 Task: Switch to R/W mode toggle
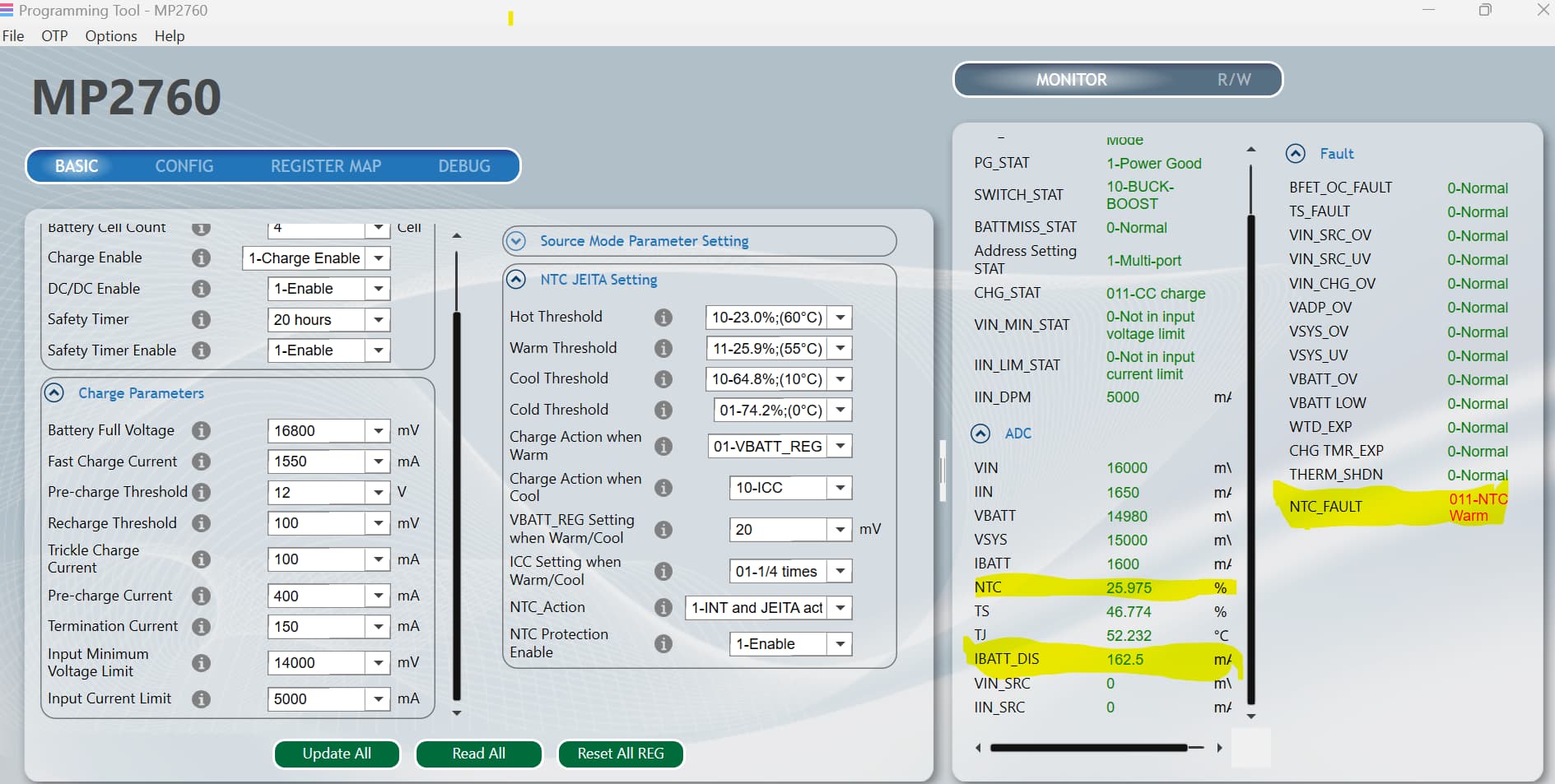tap(1234, 80)
